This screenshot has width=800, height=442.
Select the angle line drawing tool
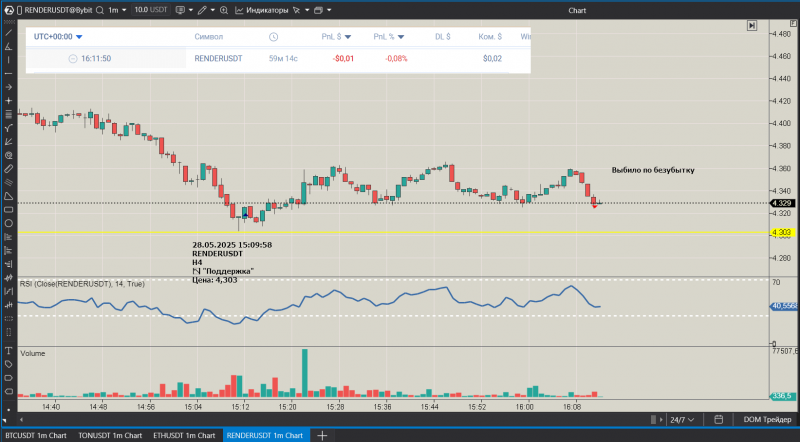point(9,46)
